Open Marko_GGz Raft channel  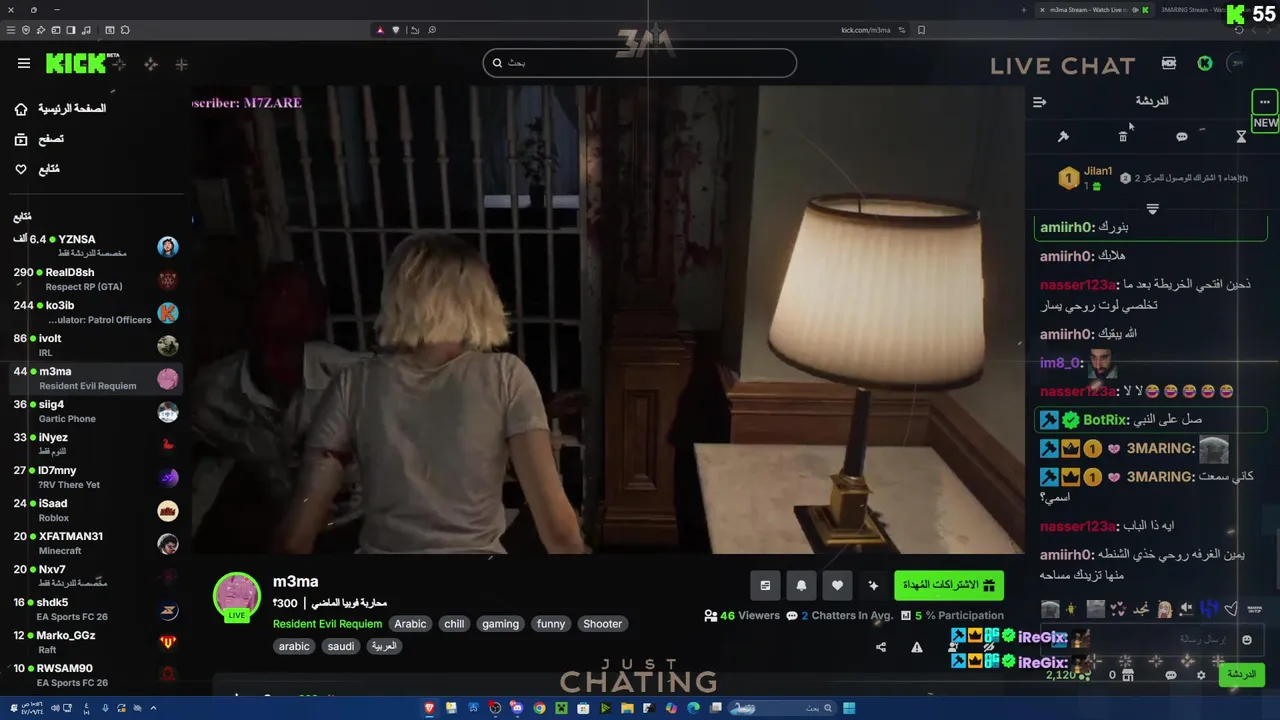[95, 641]
